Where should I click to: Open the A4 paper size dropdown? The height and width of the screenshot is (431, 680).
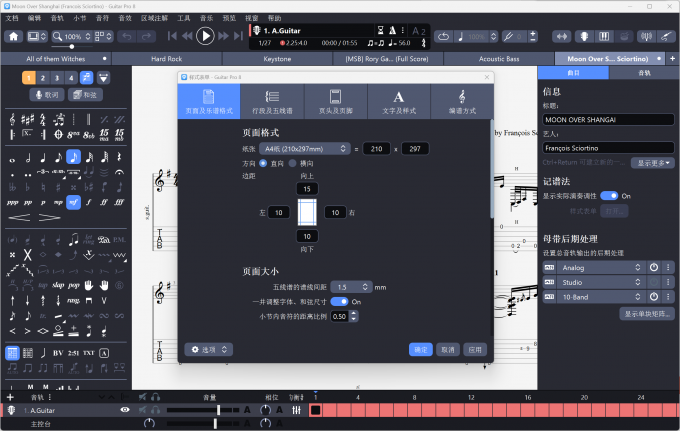[305, 149]
